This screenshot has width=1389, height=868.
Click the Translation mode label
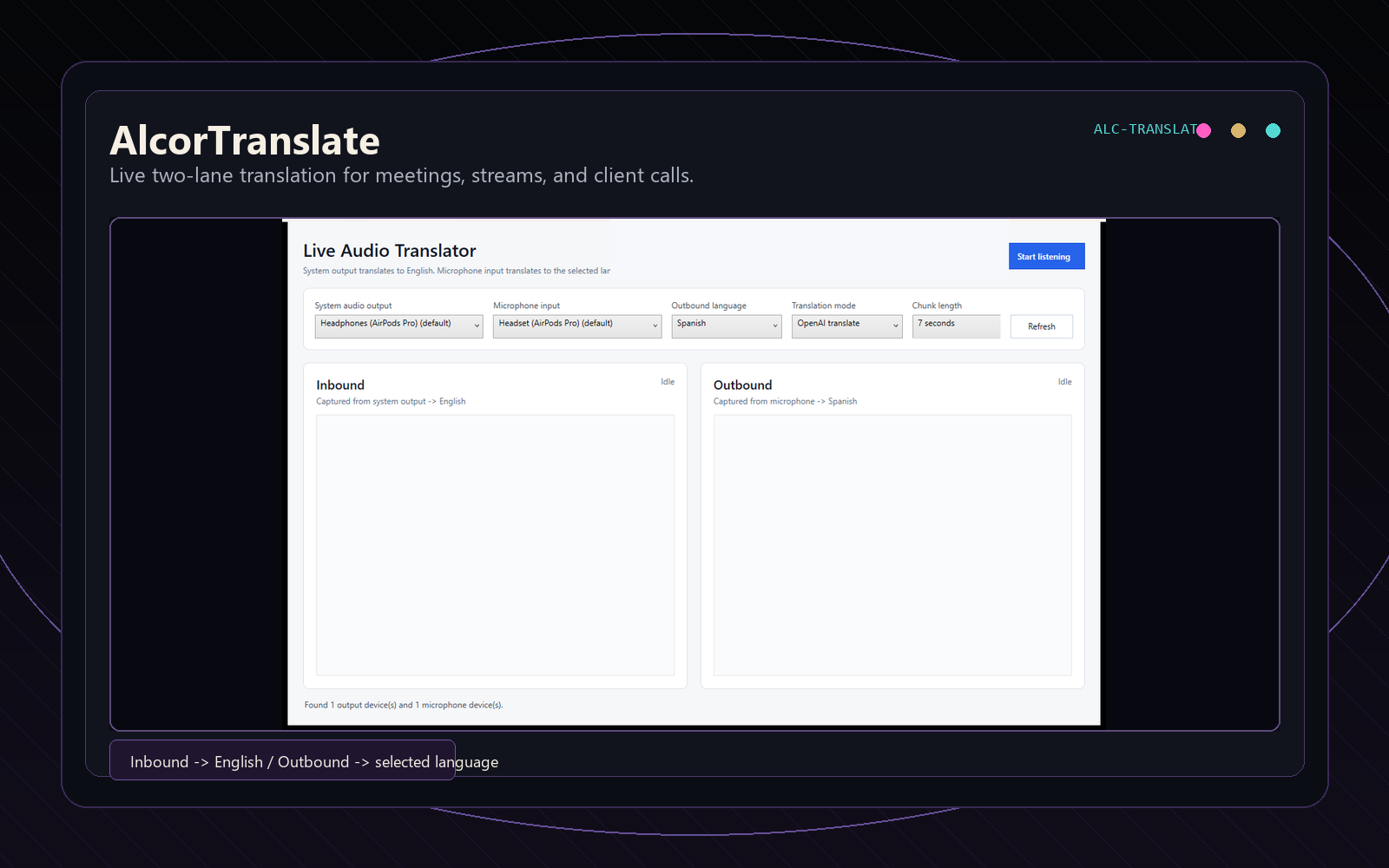[x=824, y=306]
